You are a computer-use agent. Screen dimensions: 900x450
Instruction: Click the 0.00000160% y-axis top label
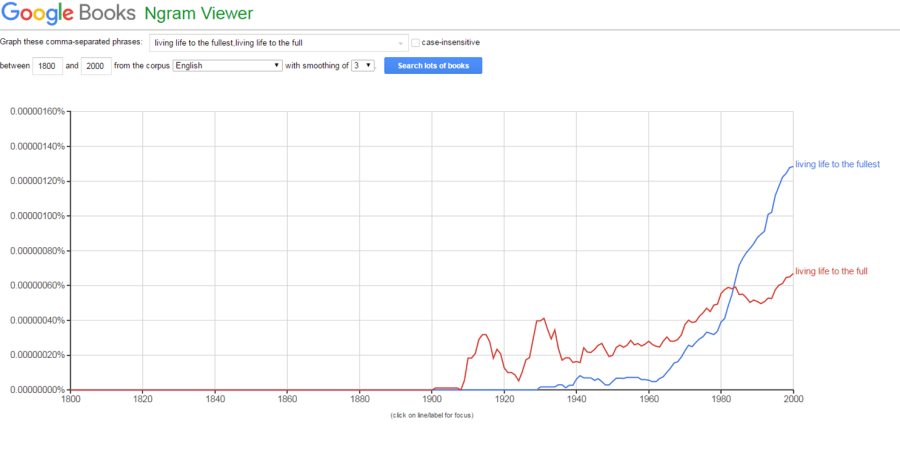coord(36,111)
